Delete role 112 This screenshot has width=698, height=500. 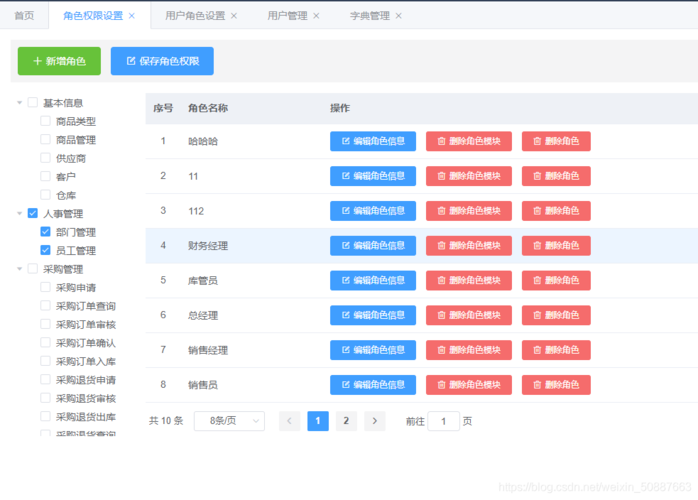tap(556, 211)
